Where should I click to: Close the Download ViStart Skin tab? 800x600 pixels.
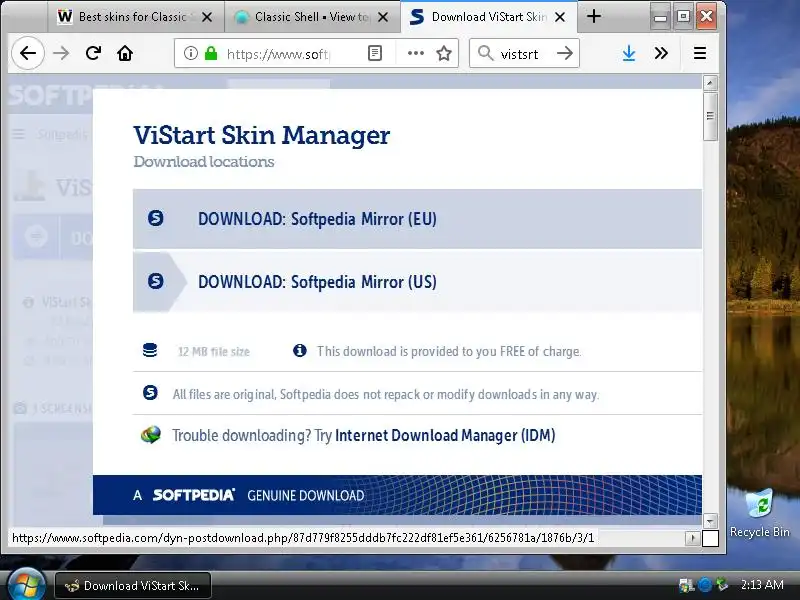(x=560, y=17)
